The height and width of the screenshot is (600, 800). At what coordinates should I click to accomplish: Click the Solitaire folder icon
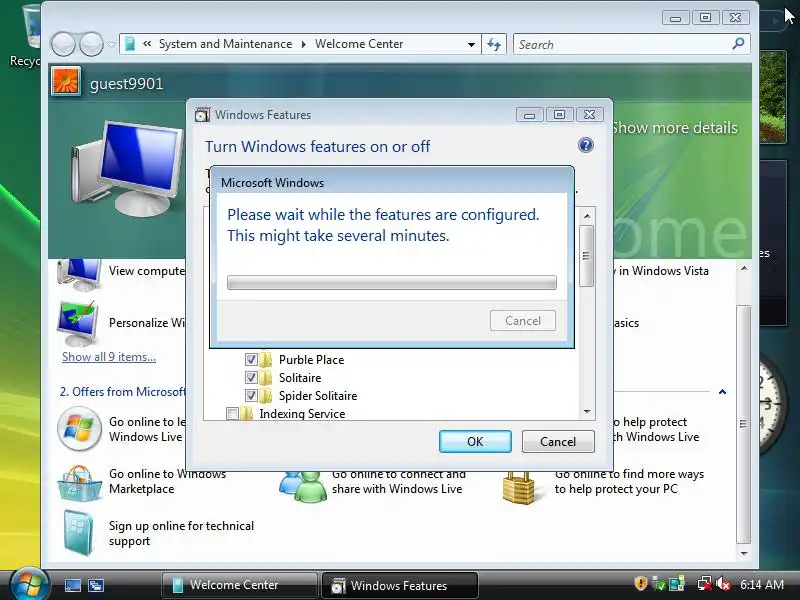click(265, 378)
